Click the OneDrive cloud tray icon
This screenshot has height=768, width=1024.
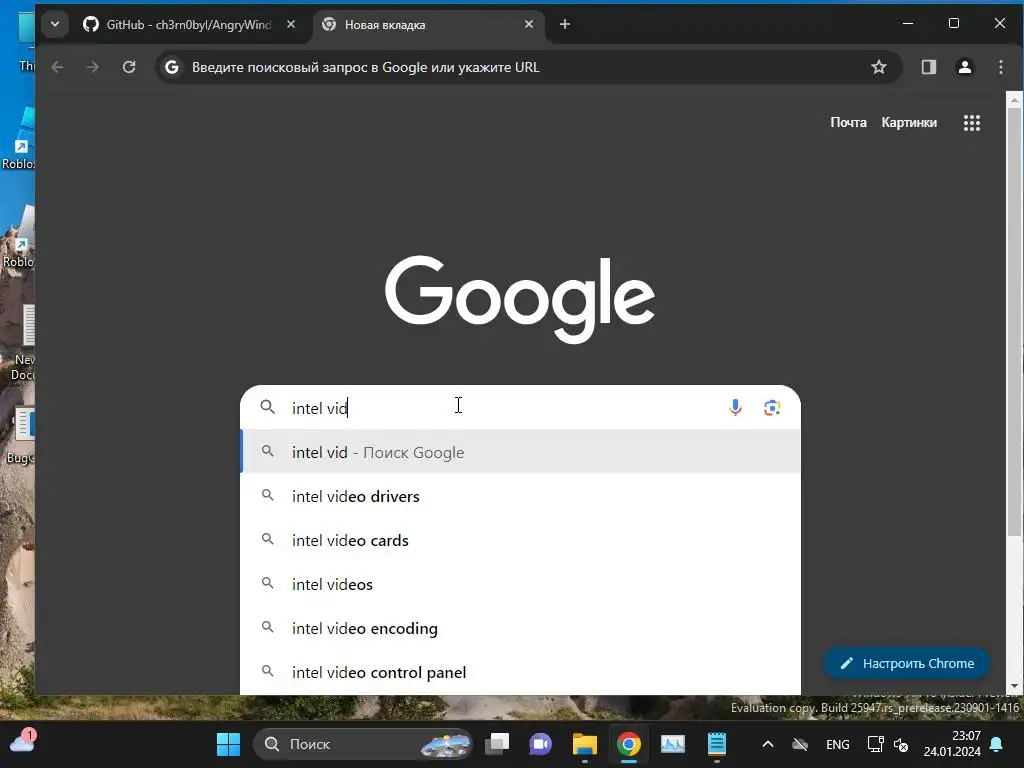(800, 744)
